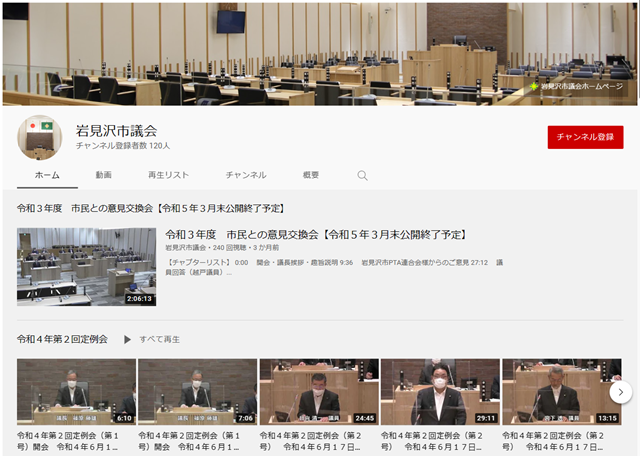Viewport: 640px width, 456px height.
Task: Open the 令和４年第２回定例会 section heading
Action: [62, 339]
